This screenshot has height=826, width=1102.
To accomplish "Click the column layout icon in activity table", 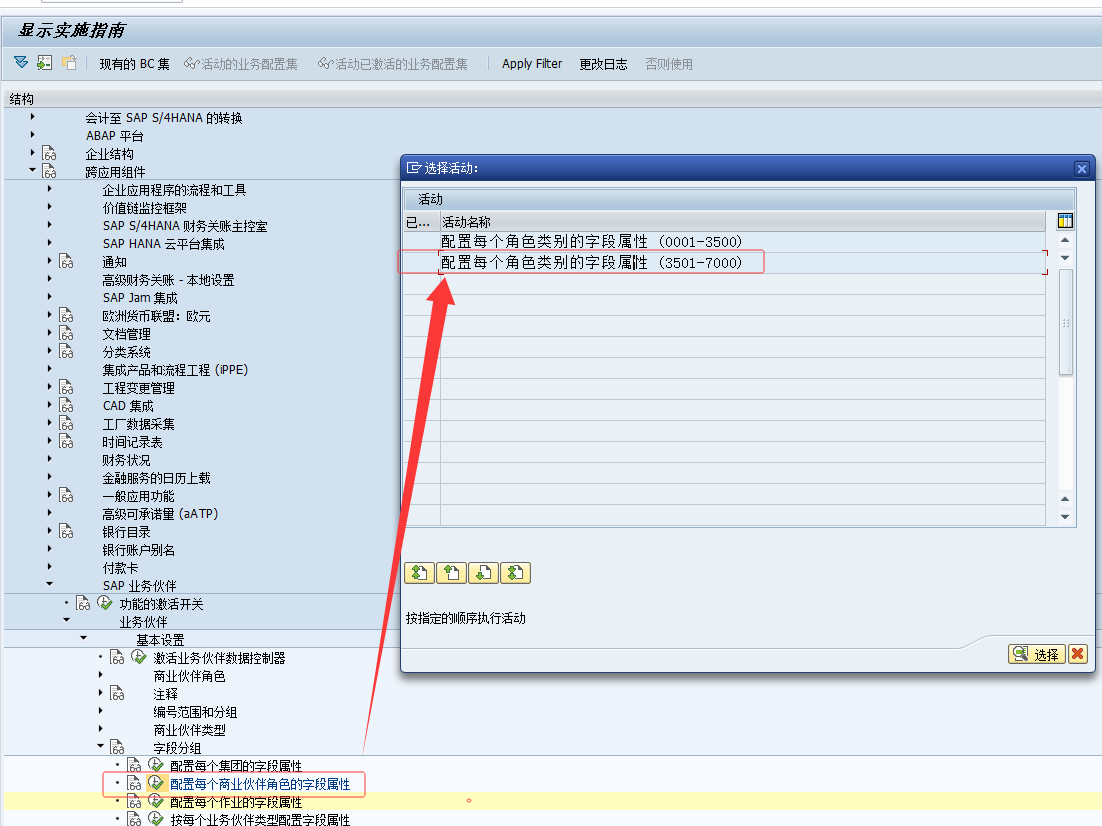I will pyautogui.click(x=1065, y=221).
